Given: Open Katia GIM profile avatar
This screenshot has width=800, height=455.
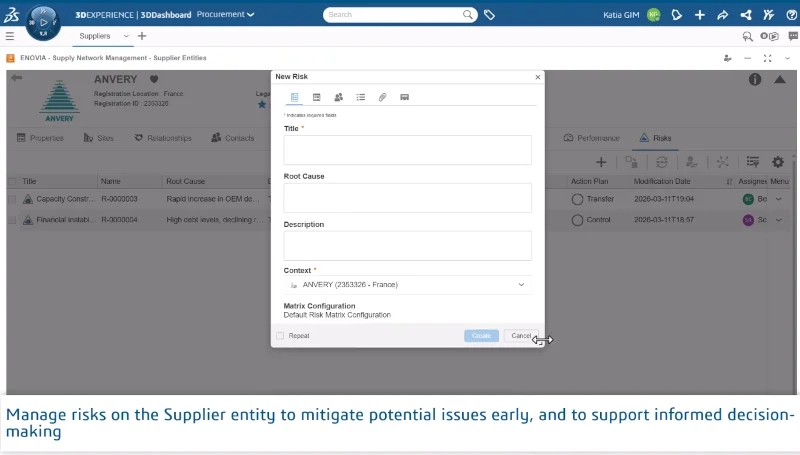Looking at the screenshot, I should [x=653, y=15].
